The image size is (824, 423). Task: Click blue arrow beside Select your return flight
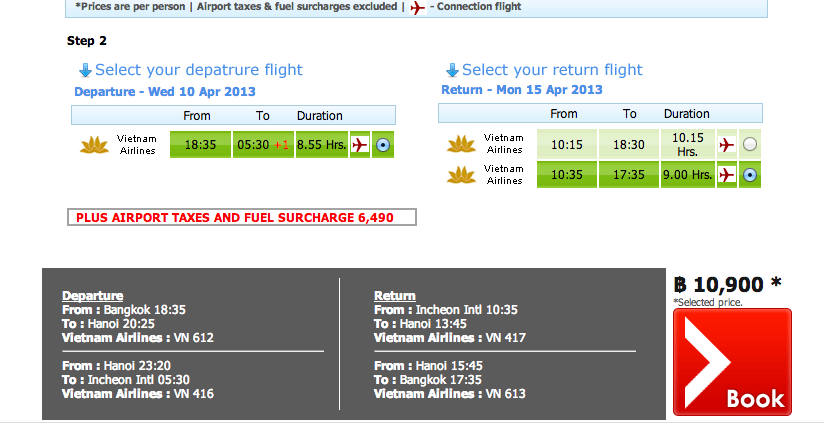tap(452, 70)
